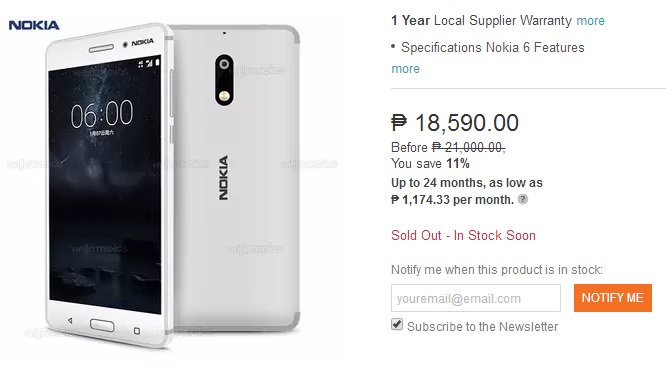Click the 06:00 clock on phone screen
Viewport: 666px width, 381px height.
point(102,114)
